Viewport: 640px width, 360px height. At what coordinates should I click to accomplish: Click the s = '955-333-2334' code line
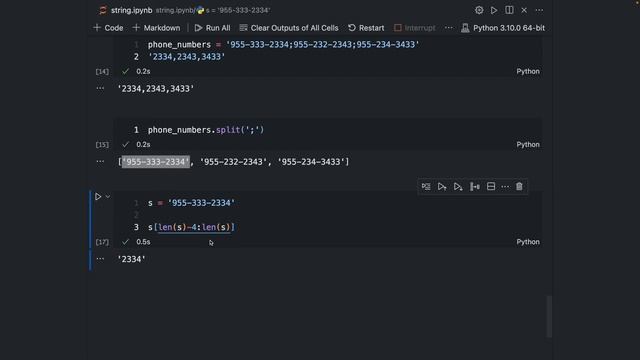(x=191, y=203)
